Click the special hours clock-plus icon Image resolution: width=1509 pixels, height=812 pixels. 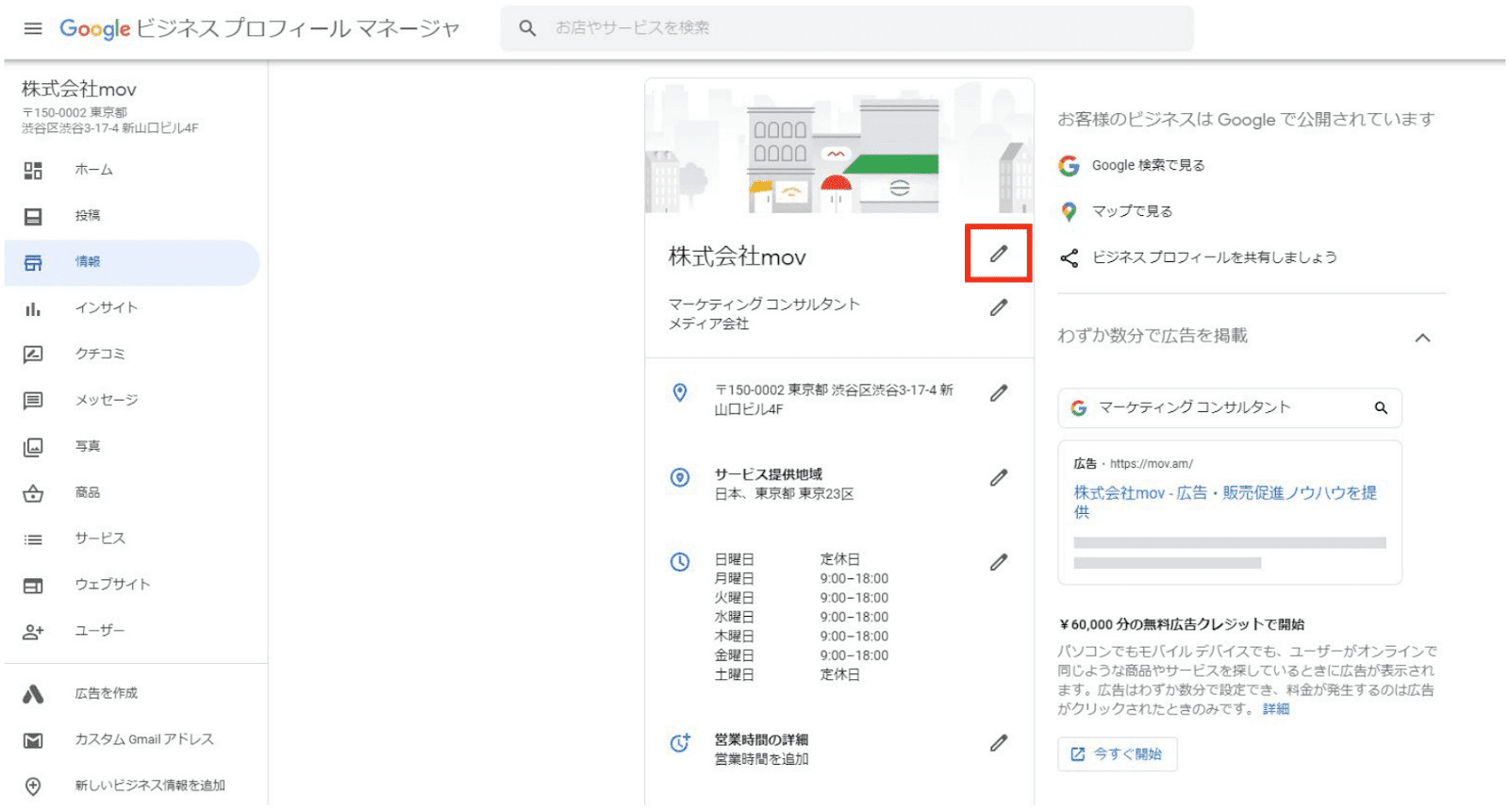pos(680,743)
